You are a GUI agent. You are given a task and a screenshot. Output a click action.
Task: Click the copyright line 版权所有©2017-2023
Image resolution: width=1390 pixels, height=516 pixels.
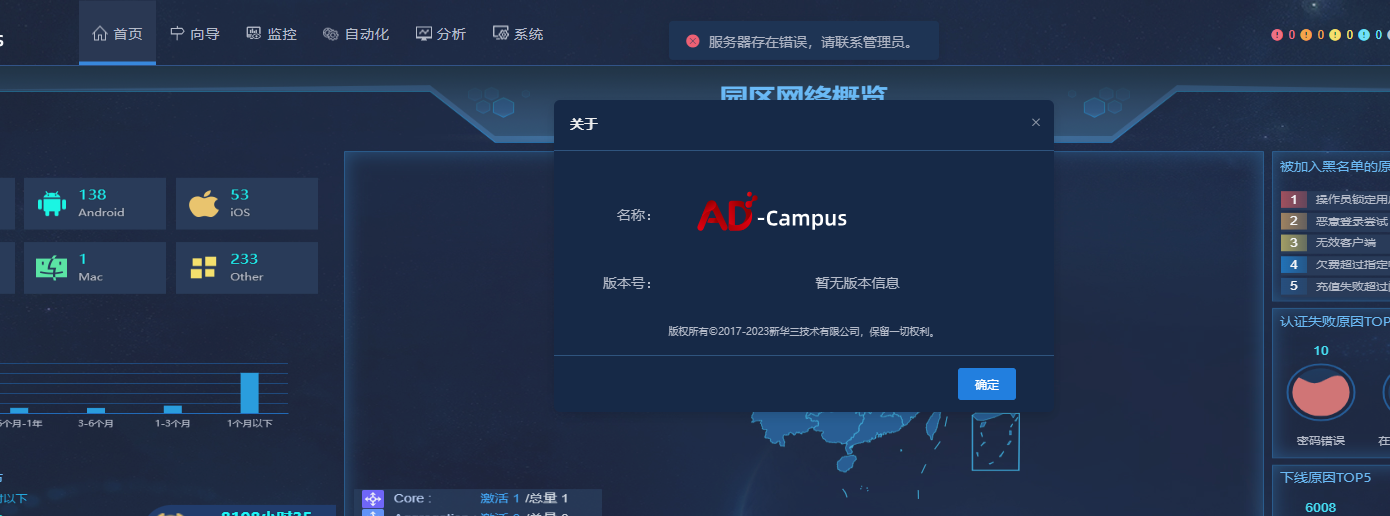click(803, 331)
